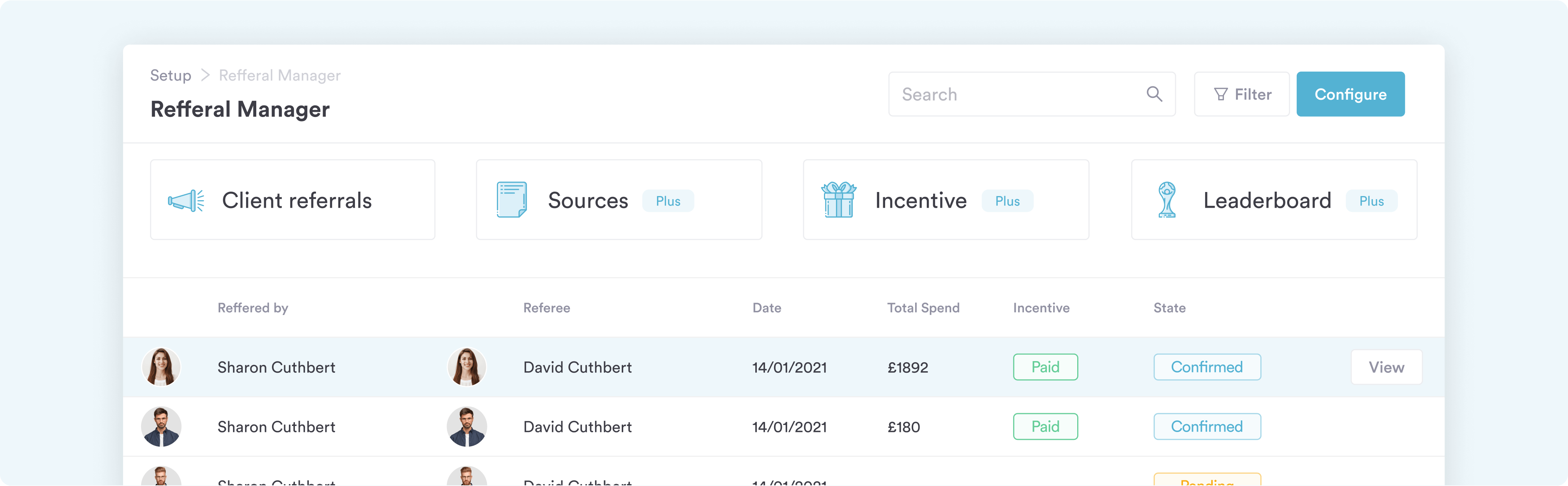This screenshot has width=1568, height=486.
Task: Click Paid badge in first row
Action: pyautogui.click(x=1045, y=367)
